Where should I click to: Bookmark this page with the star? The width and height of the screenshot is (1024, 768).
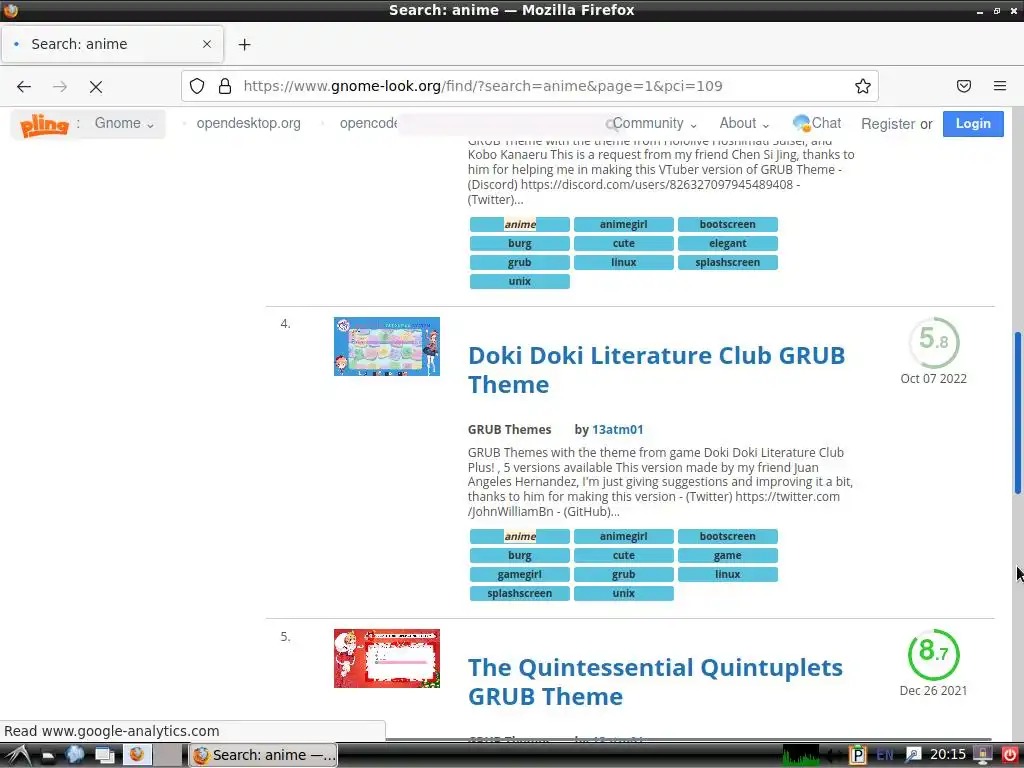(x=863, y=86)
